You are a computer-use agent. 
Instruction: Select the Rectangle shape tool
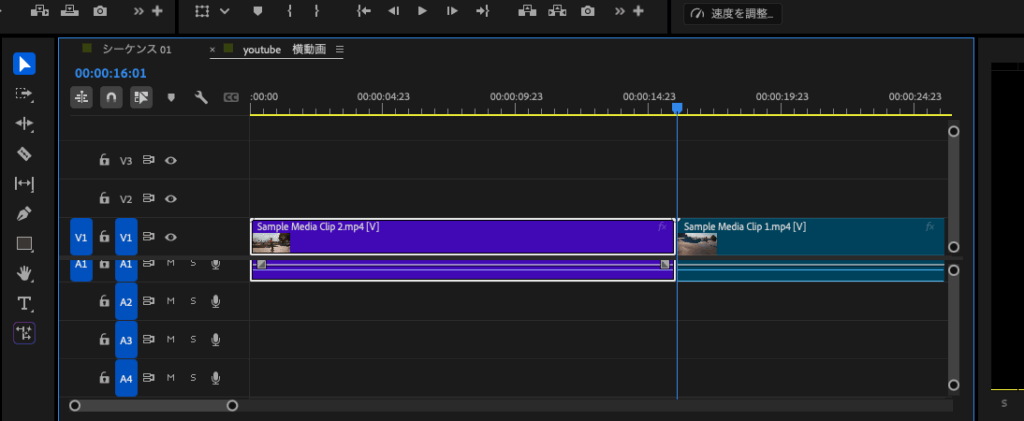24,244
